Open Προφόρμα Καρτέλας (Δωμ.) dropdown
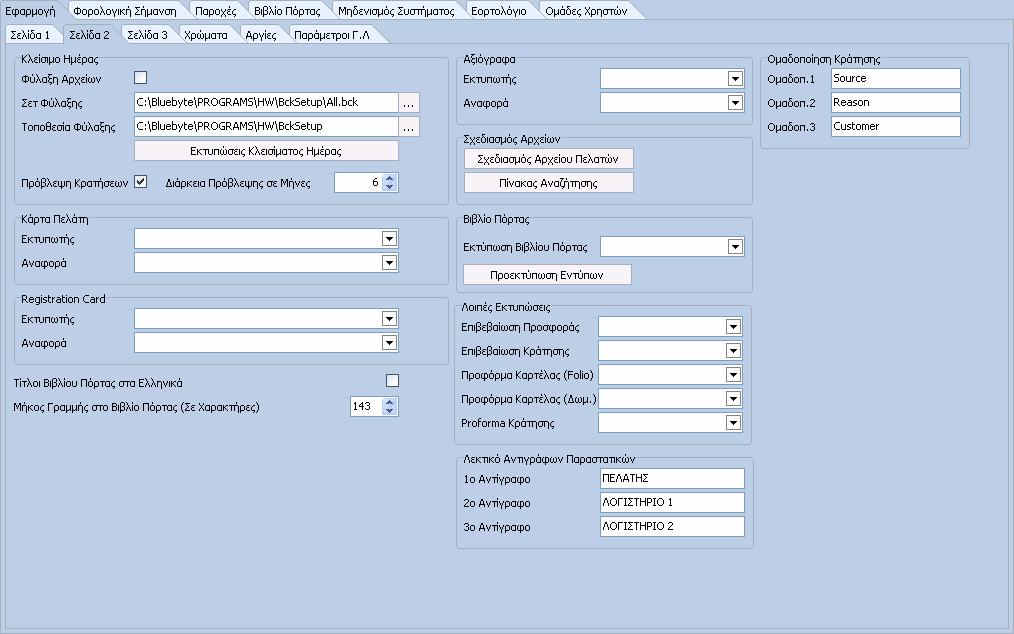This screenshot has height=634, width=1014. 733,399
